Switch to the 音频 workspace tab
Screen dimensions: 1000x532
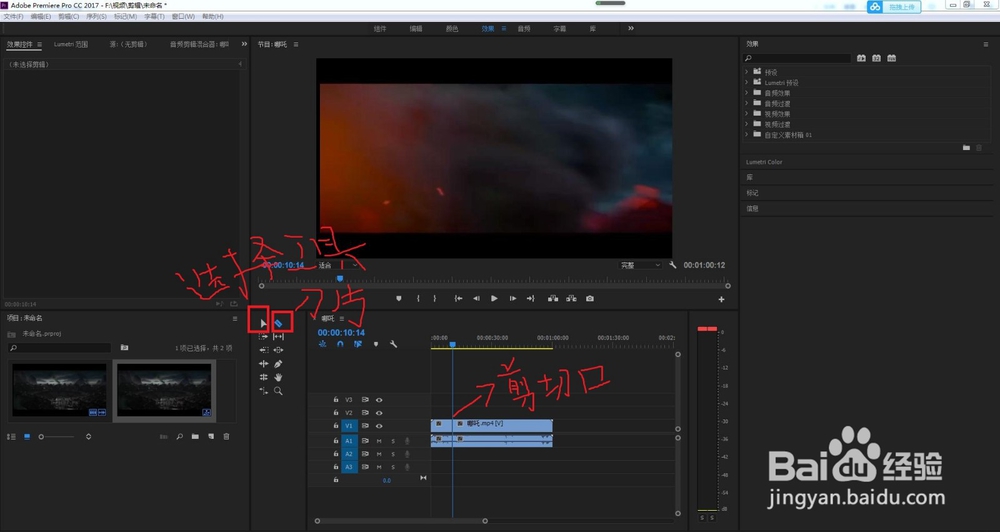click(x=524, y=29)
